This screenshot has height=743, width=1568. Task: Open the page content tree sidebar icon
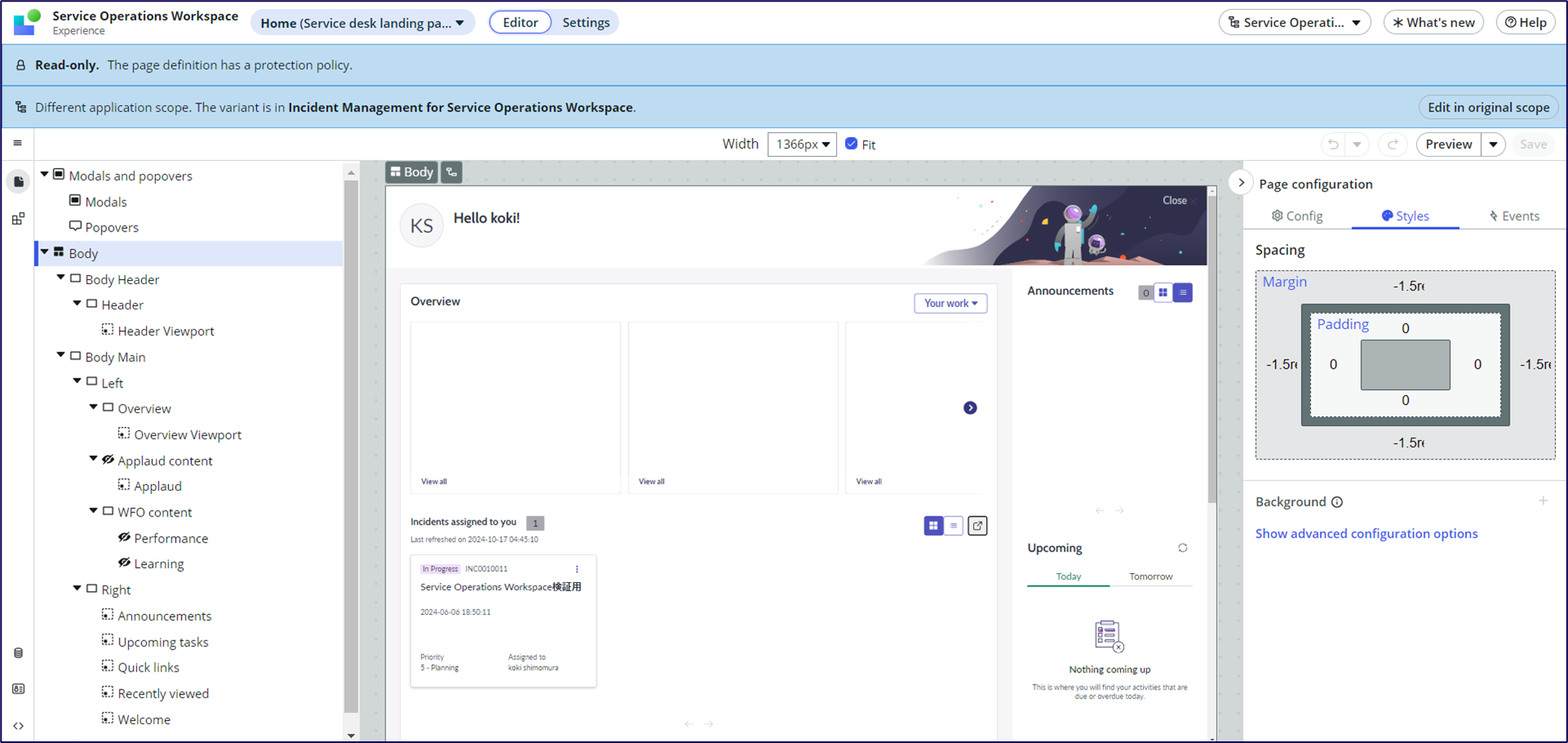(18, 181)
